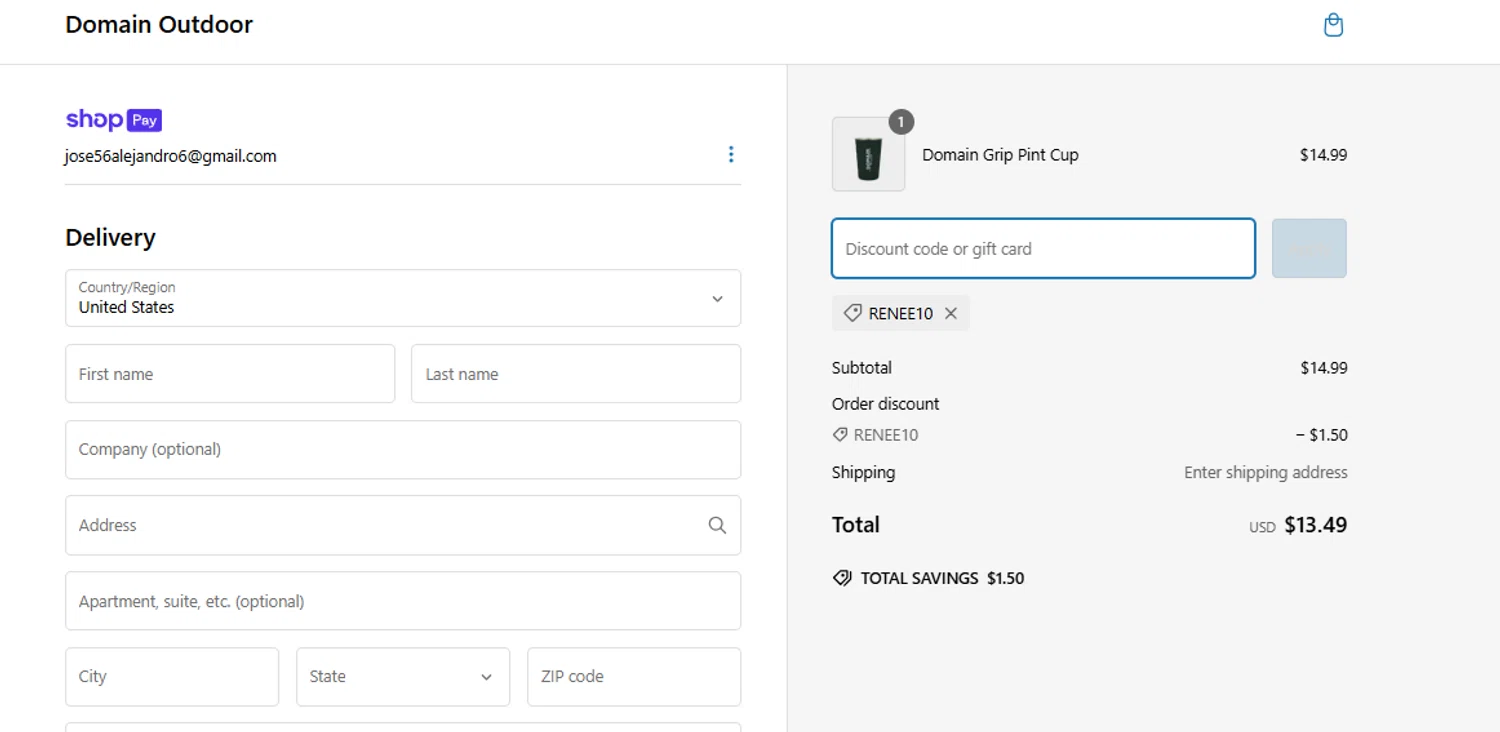Remove the RENEE10 discount code
This screenshot has width=1500, height=732.
pos(951,313)
